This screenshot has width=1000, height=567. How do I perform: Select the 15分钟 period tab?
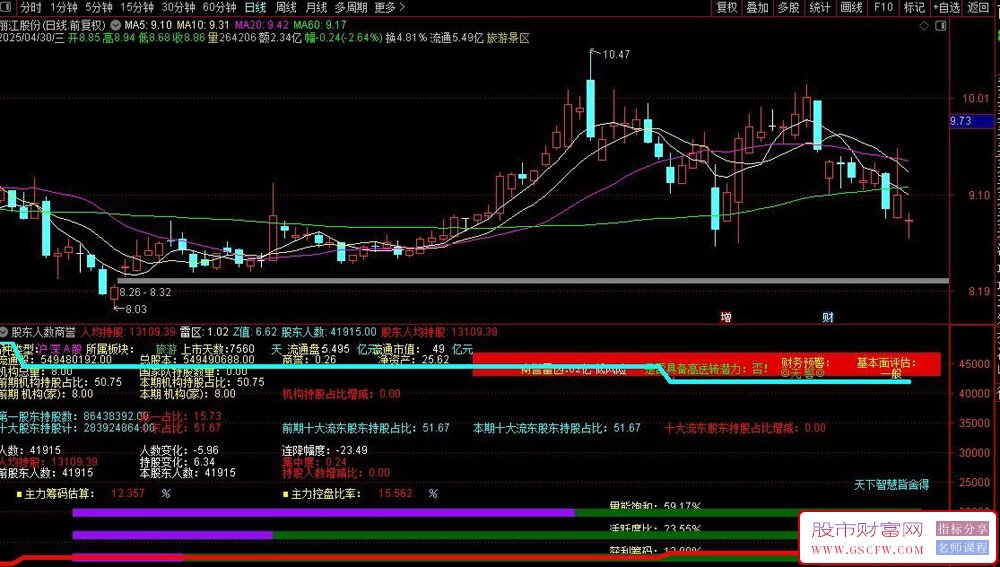click(137, 8)
